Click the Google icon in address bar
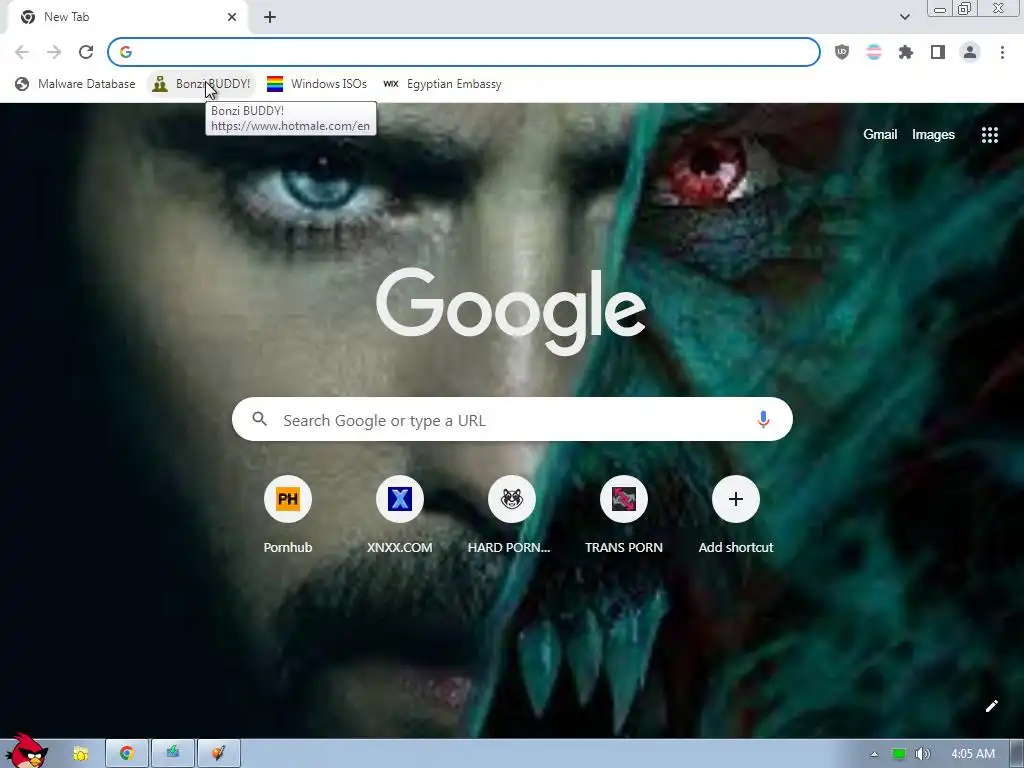Image resolution: width=1024 pixels, height=768 pixels. click(126, 52)
